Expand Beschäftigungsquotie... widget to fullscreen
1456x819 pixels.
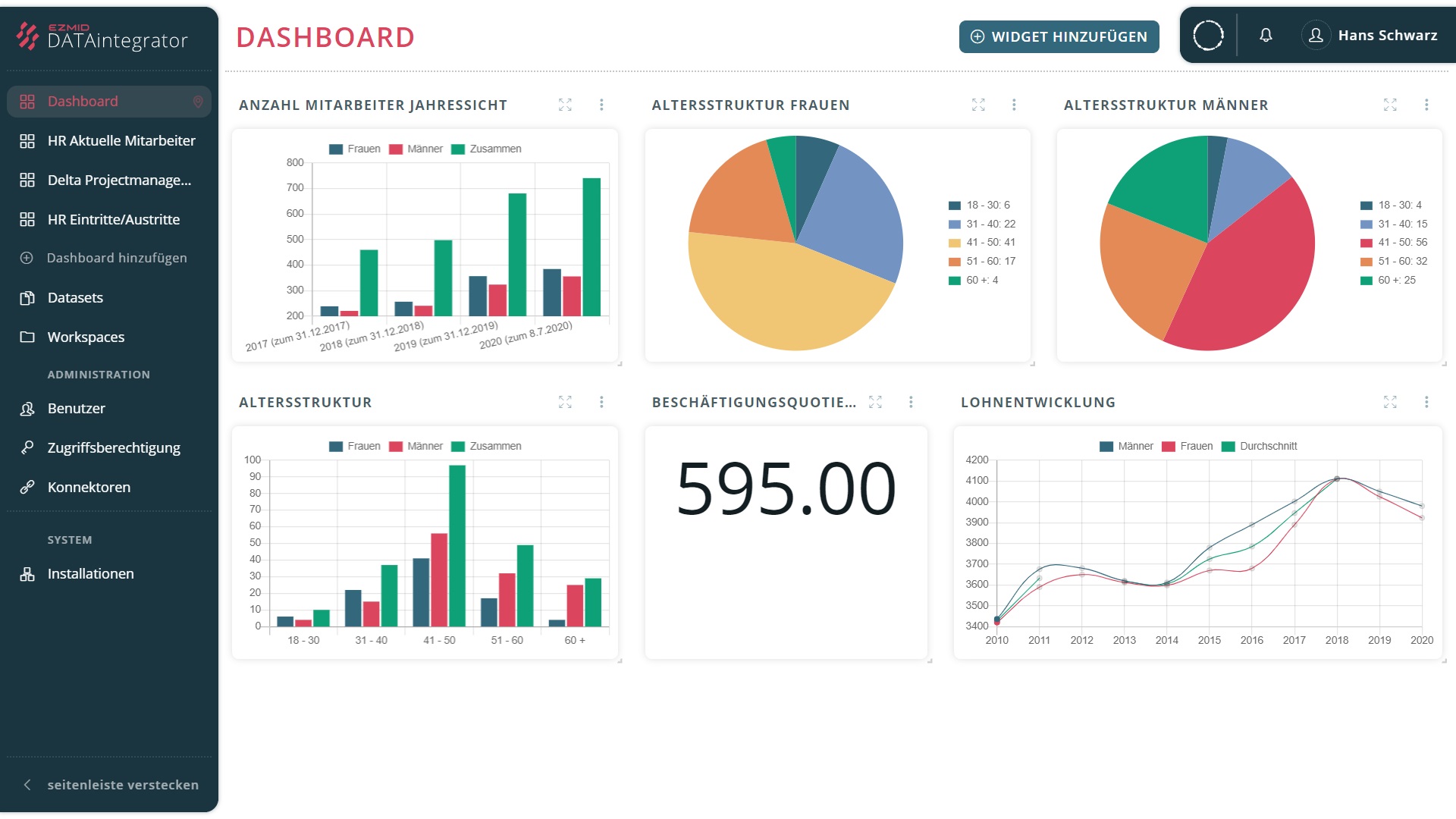click(875, 402)
